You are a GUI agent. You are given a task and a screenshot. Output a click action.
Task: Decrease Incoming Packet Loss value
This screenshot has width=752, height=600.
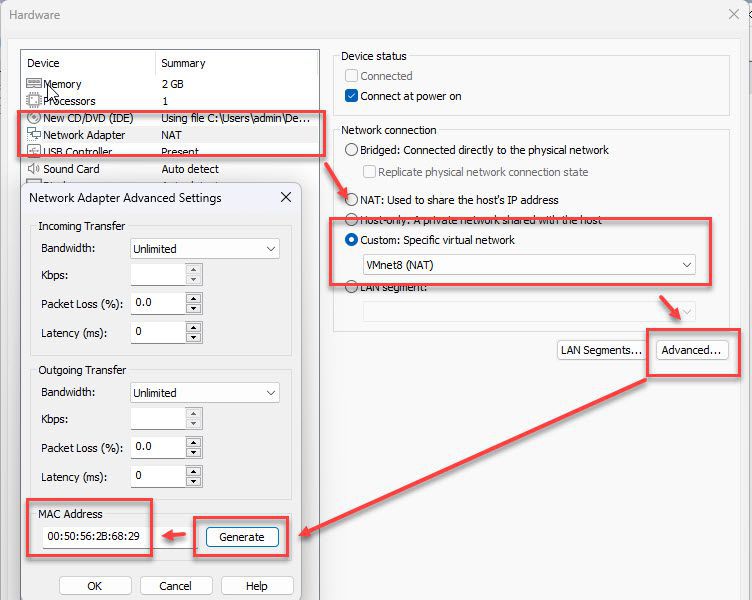[194, 308]
